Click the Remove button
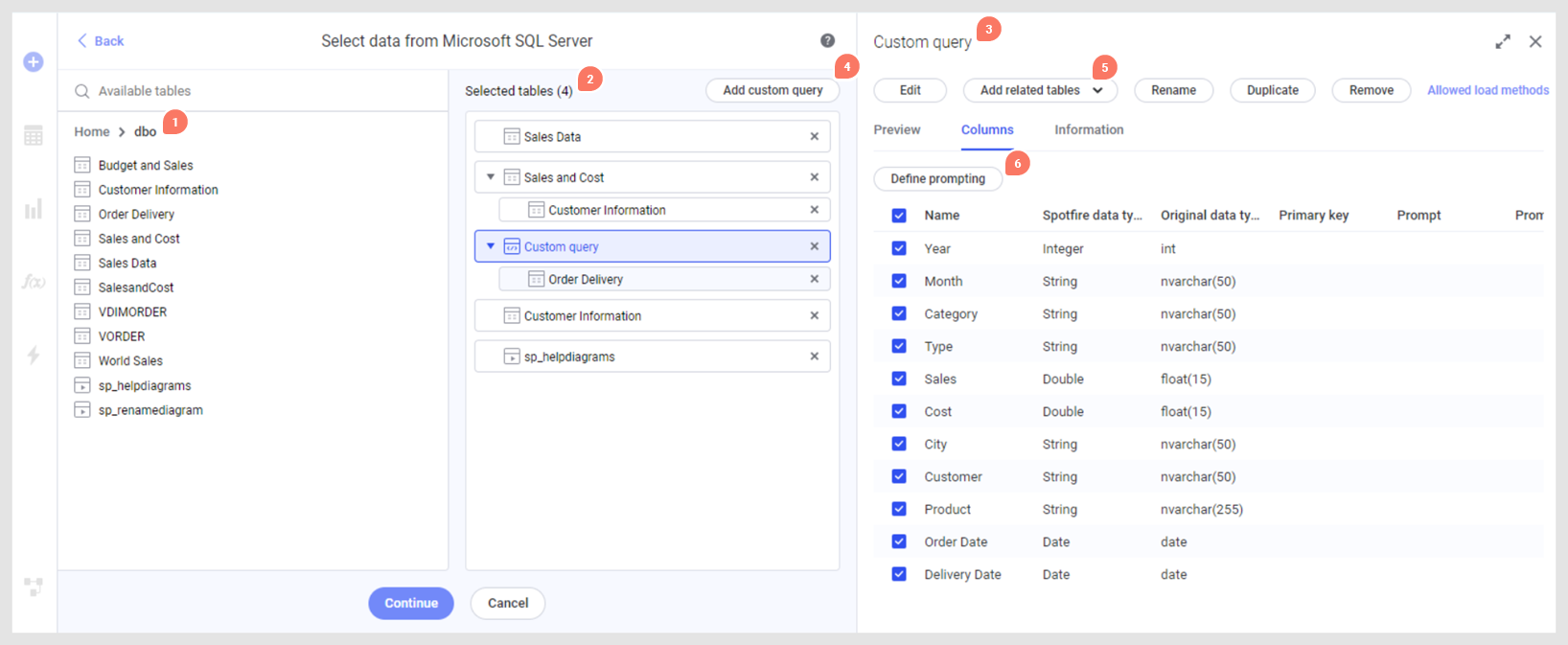The width and height of the screenshot is (1568, 645). pyautogui.click(x=1372, y=90)
